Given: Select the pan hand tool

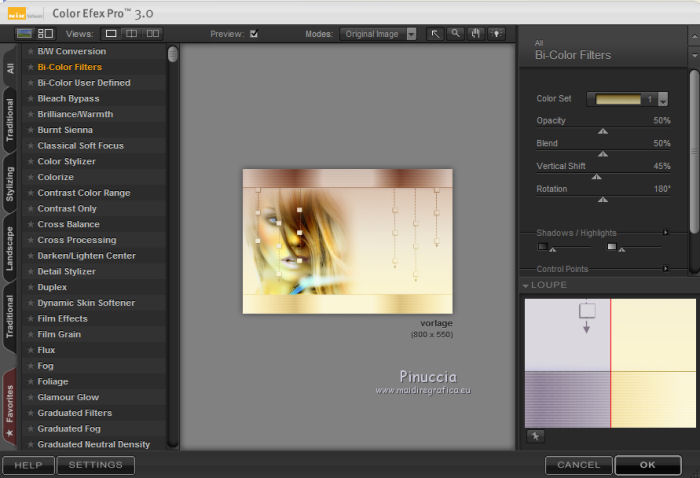Looking at the screenshot, I should (475, 34).
